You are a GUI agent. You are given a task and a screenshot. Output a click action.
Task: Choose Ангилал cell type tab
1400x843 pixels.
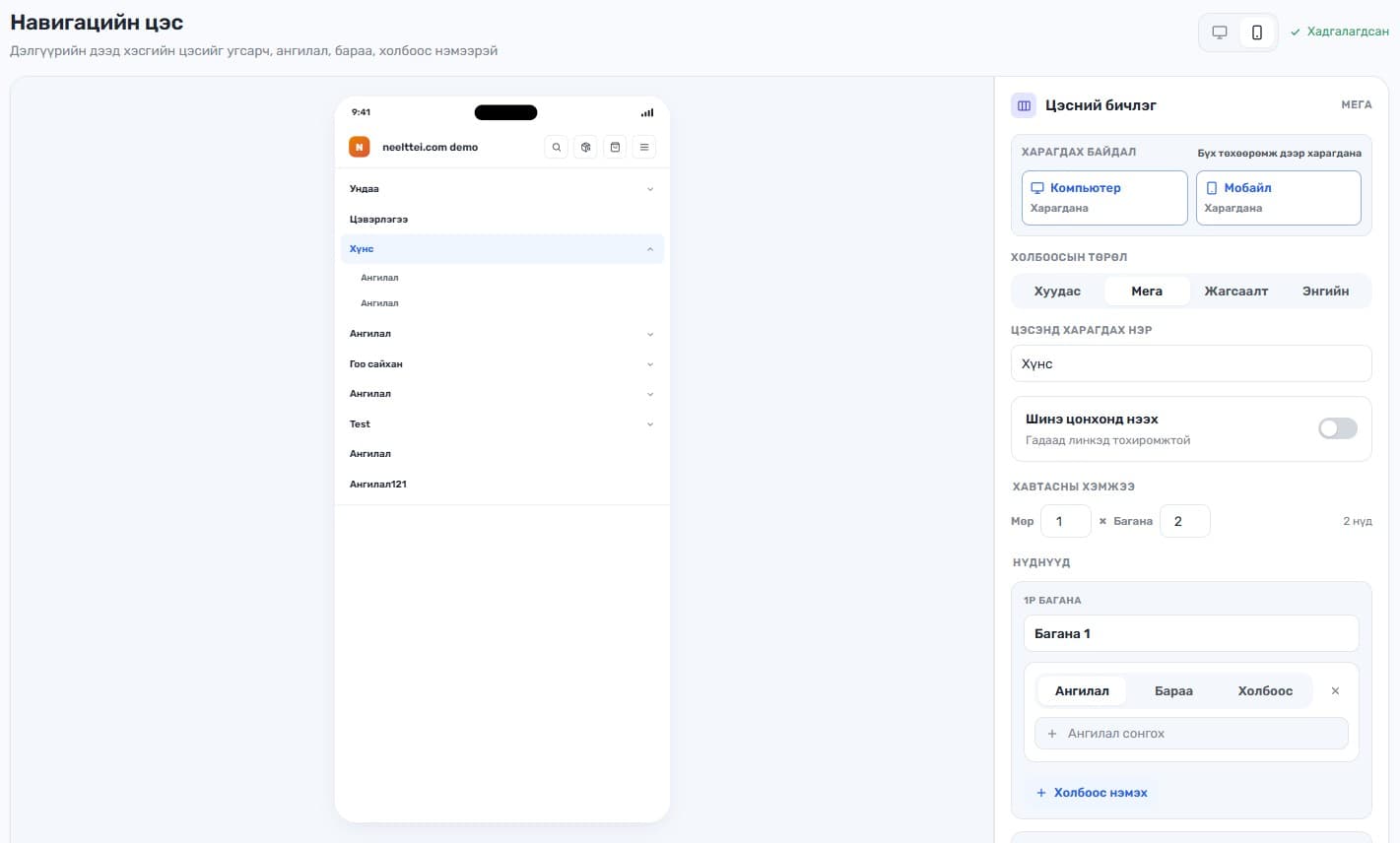(1082, 690)
